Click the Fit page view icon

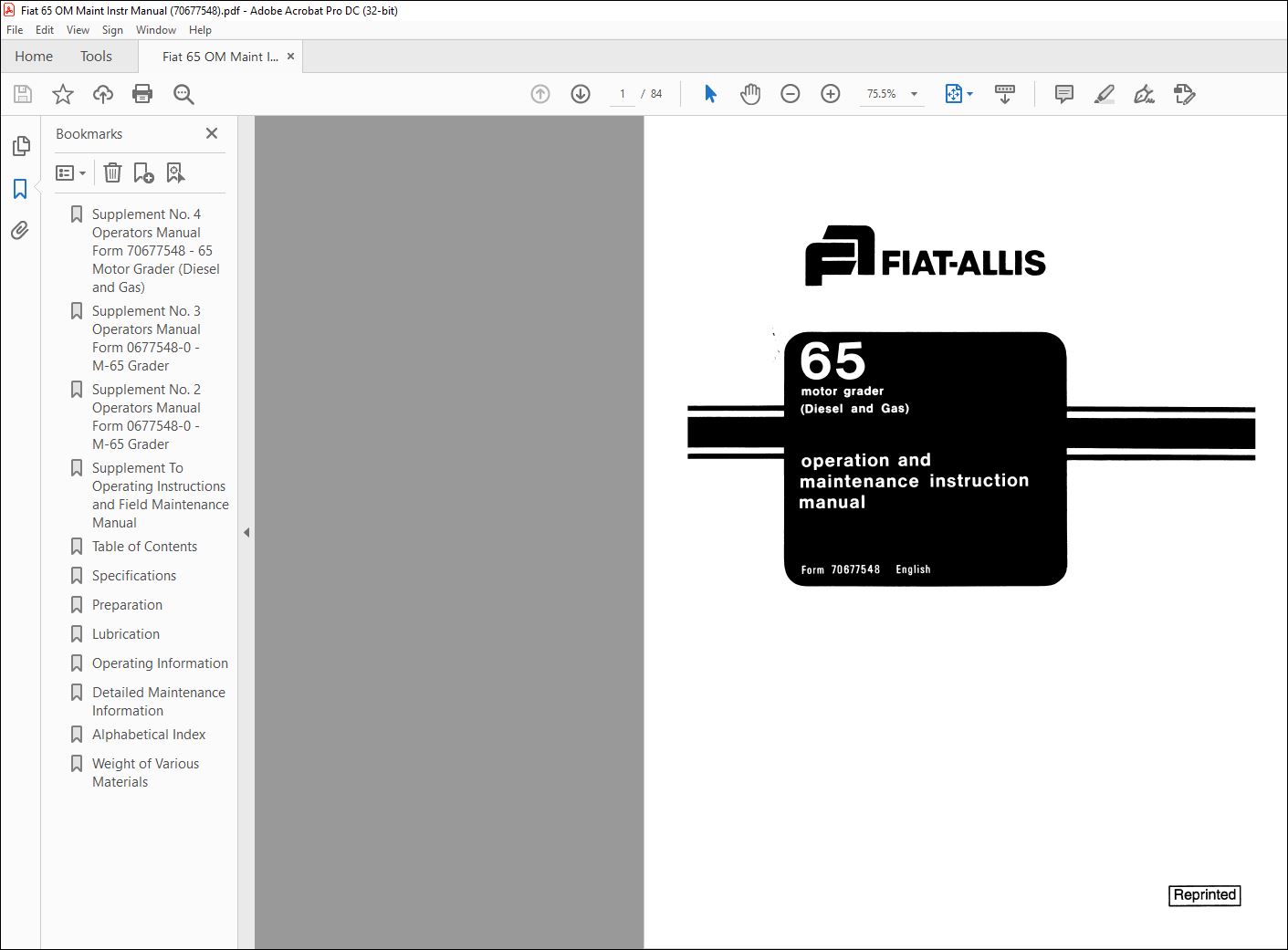point(953,94)
